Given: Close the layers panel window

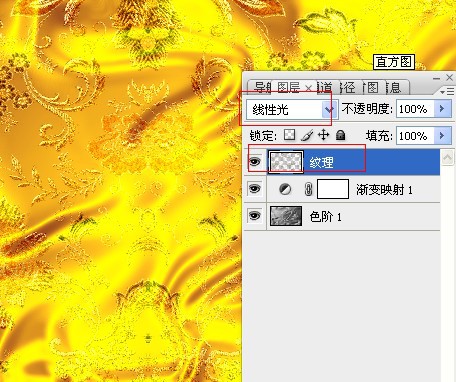Looking at the screenshot, I should 449,78.
